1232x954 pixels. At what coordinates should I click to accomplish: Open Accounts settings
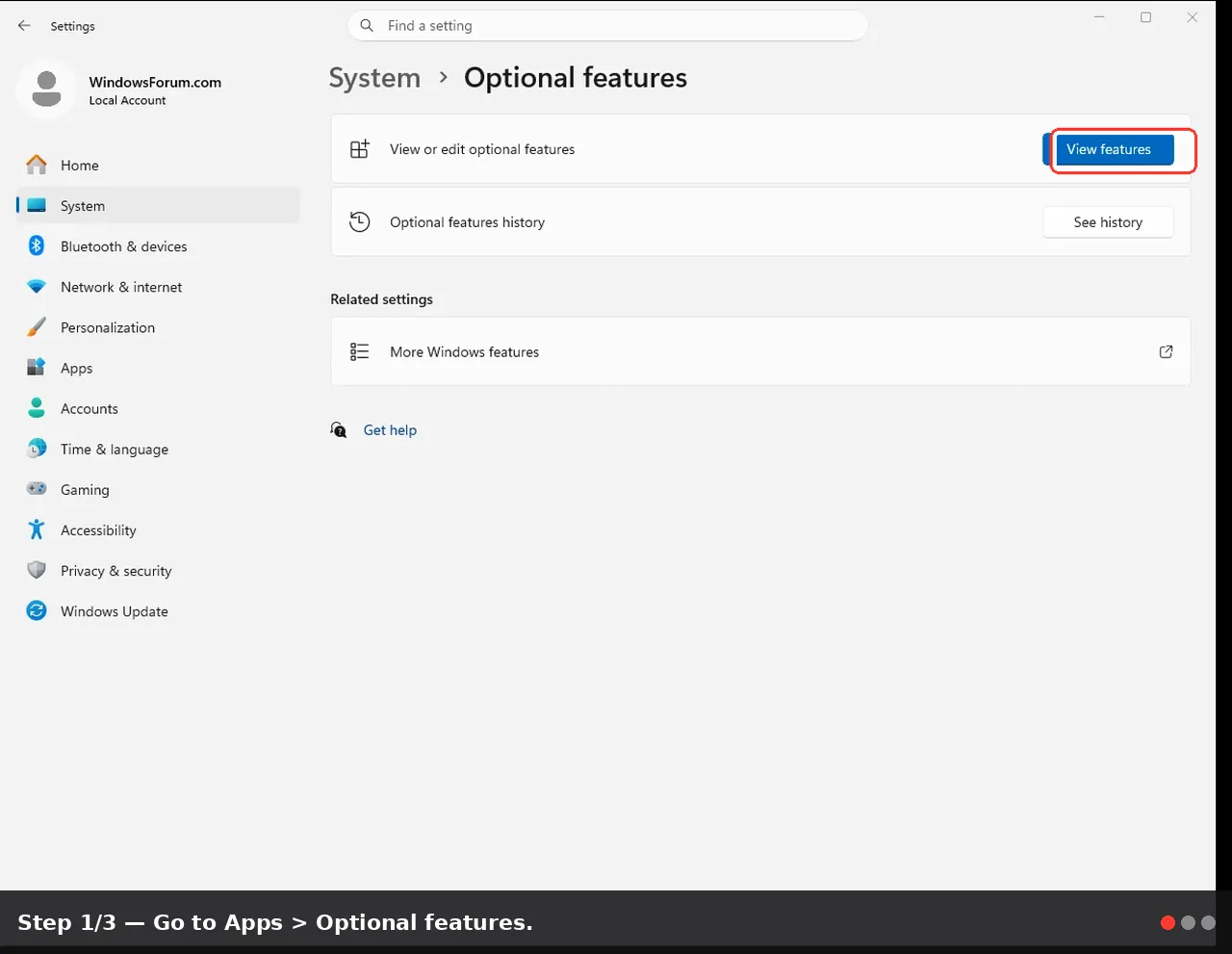pyautogui.click(x=158, y=408)
